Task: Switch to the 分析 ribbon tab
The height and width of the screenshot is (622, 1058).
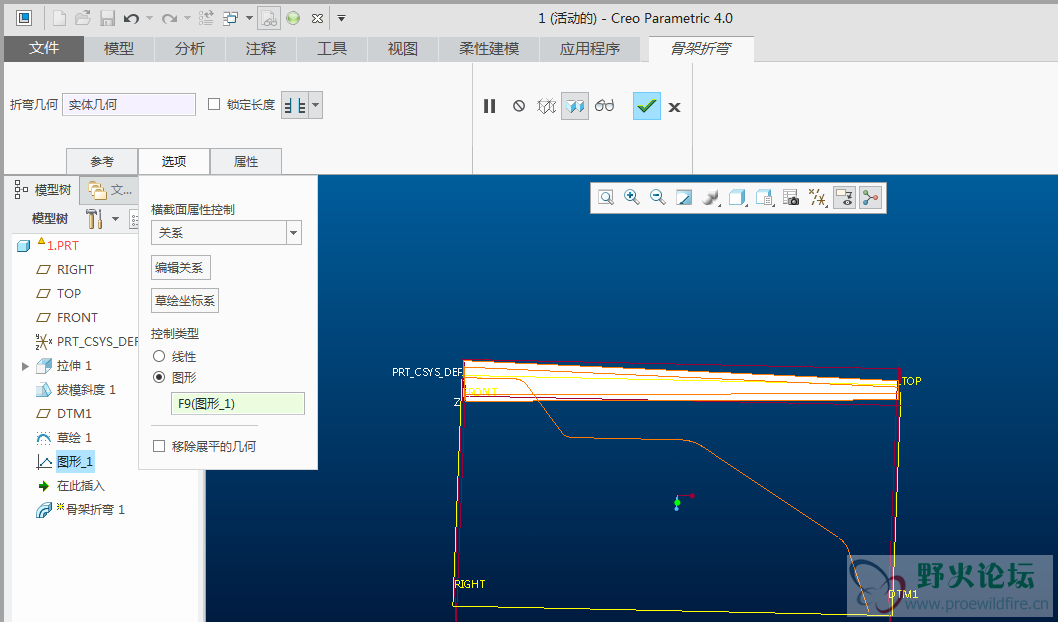Action: click(190, 49)
